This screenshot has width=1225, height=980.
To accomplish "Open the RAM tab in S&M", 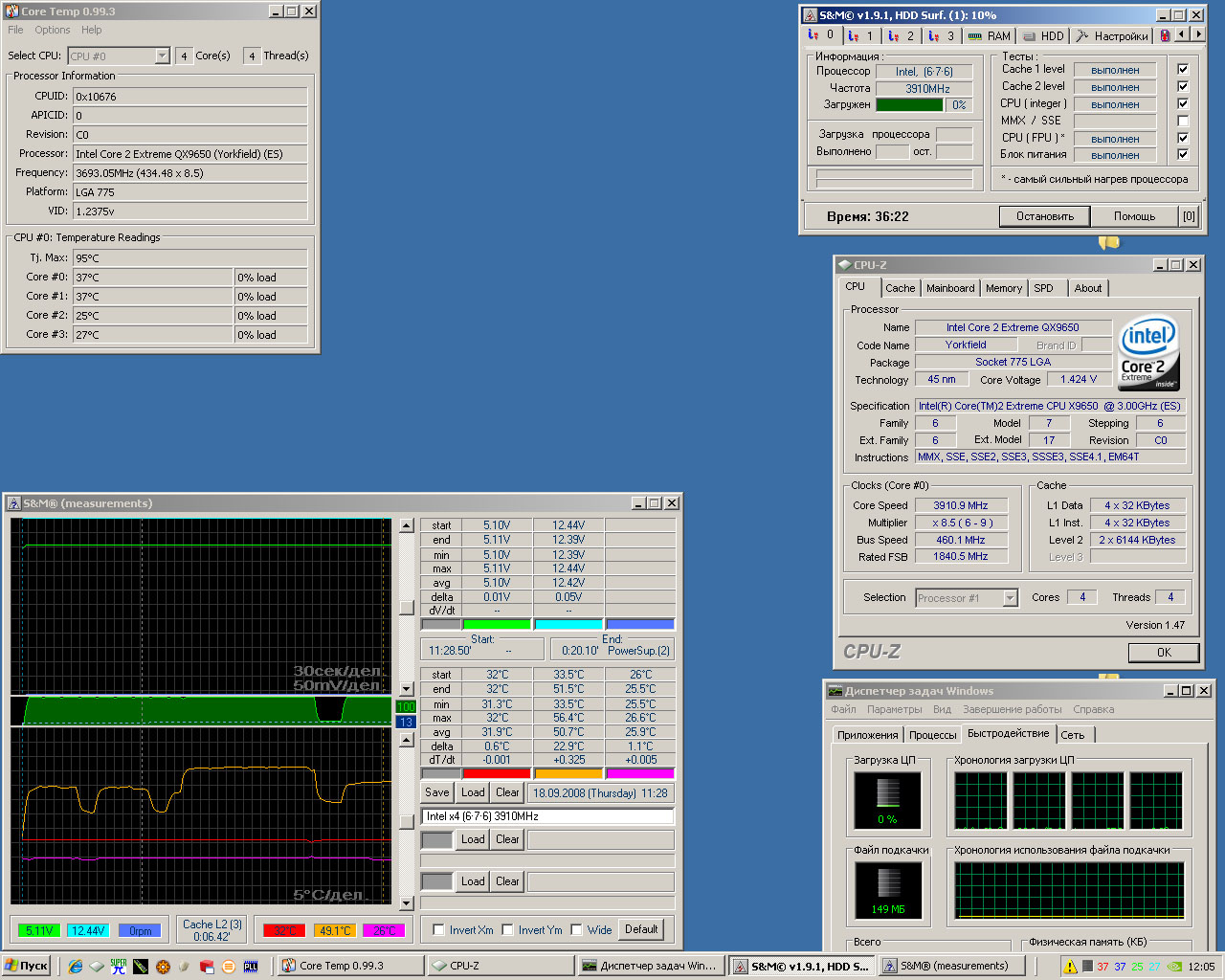I will point(990,35).
